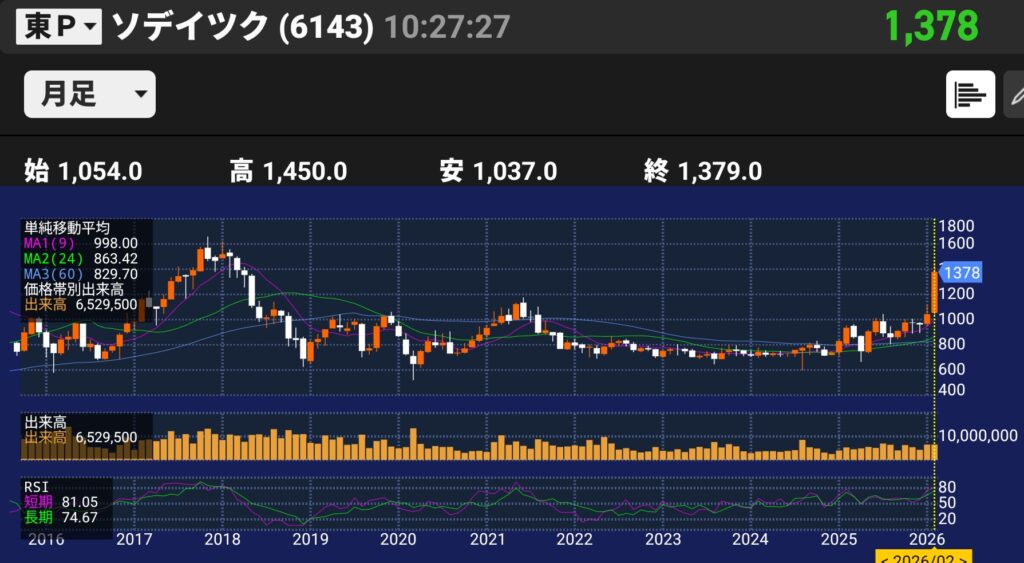
Task: Click the current price 1,378 in green
Action: [x=931, y=27]
